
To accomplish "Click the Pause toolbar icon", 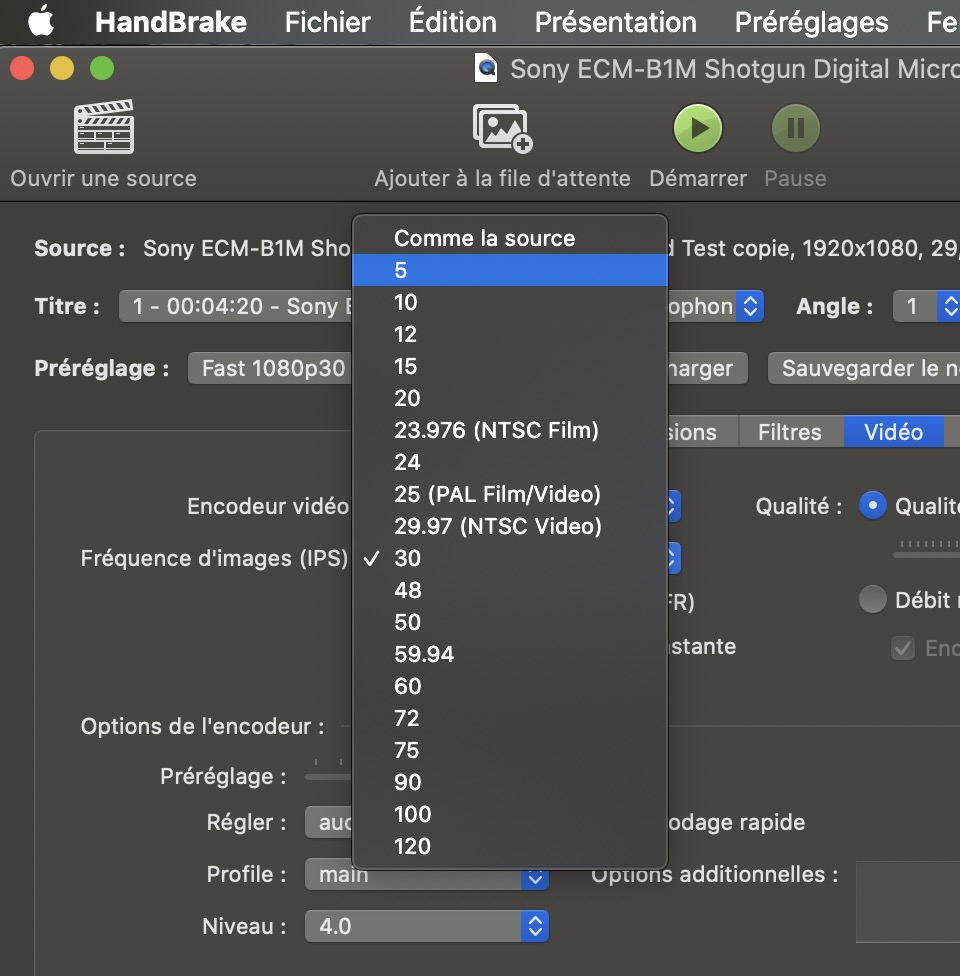I will [x=795, y=128].
